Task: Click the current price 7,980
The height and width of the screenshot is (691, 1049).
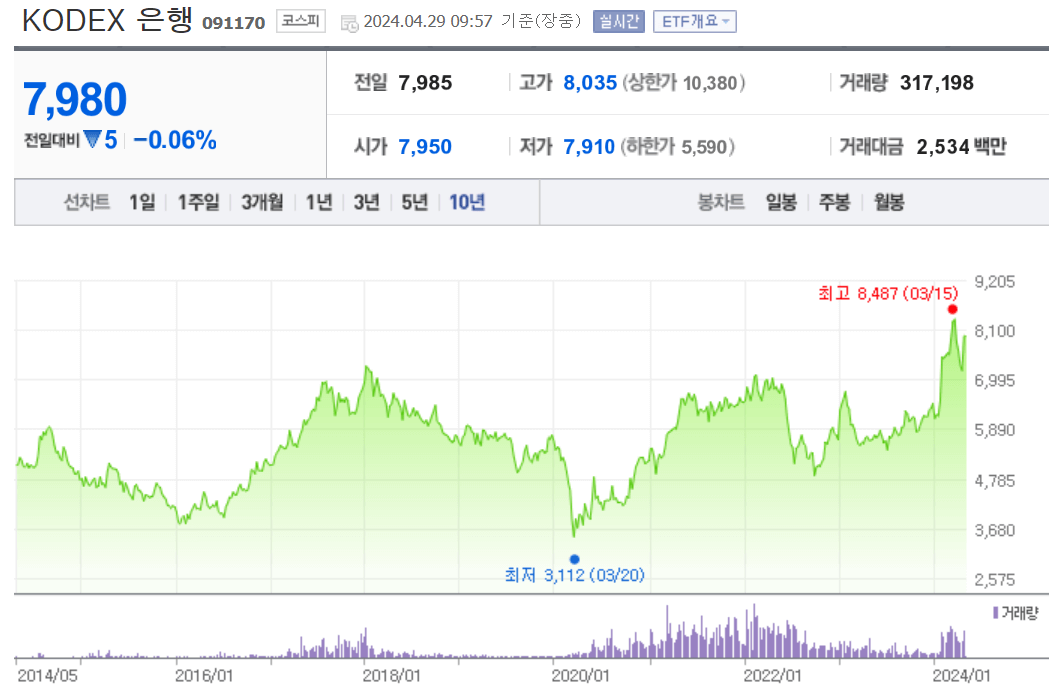Action: pos(75,100)
